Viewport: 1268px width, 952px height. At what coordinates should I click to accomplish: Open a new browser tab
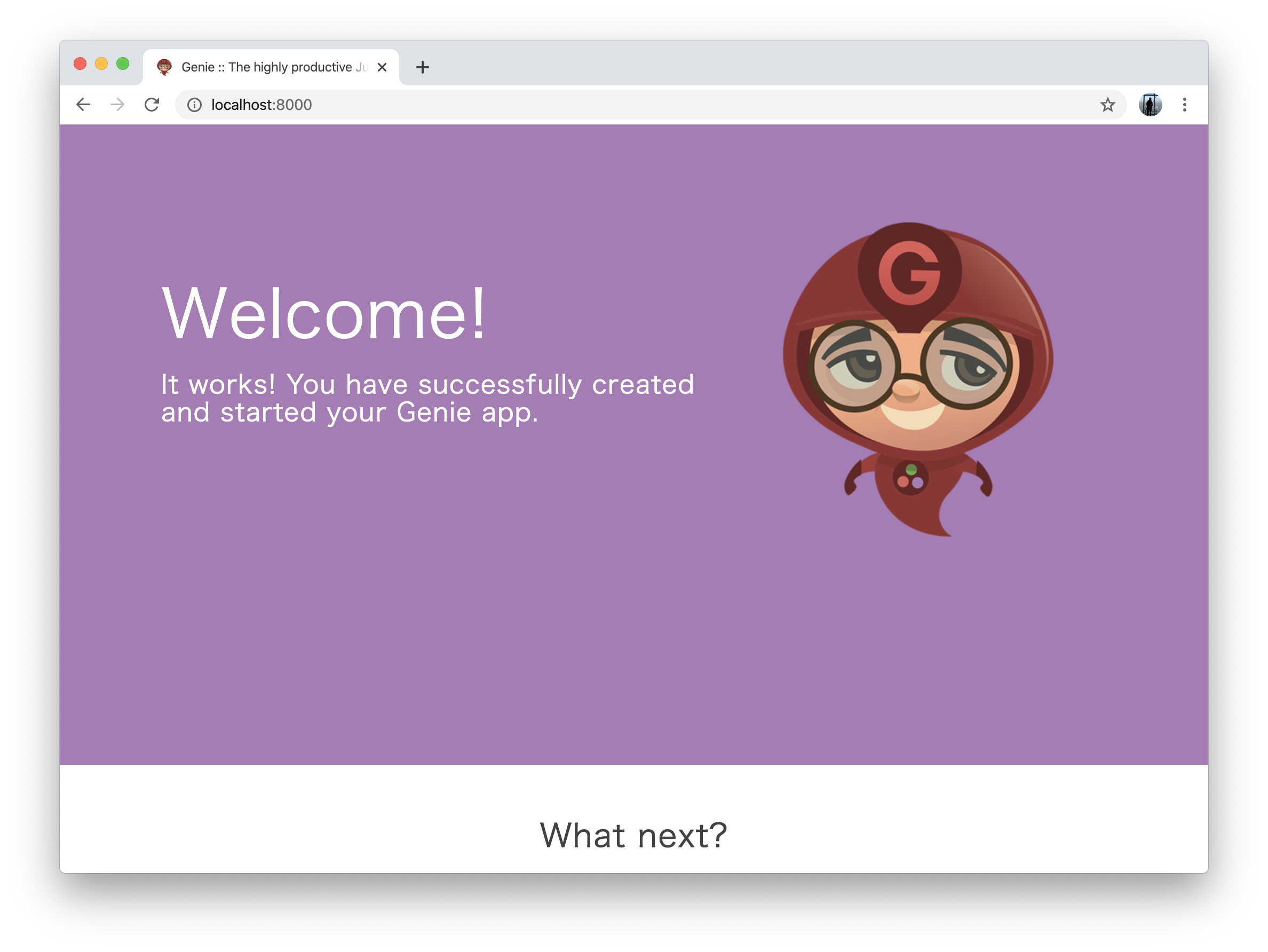[423, 67]
